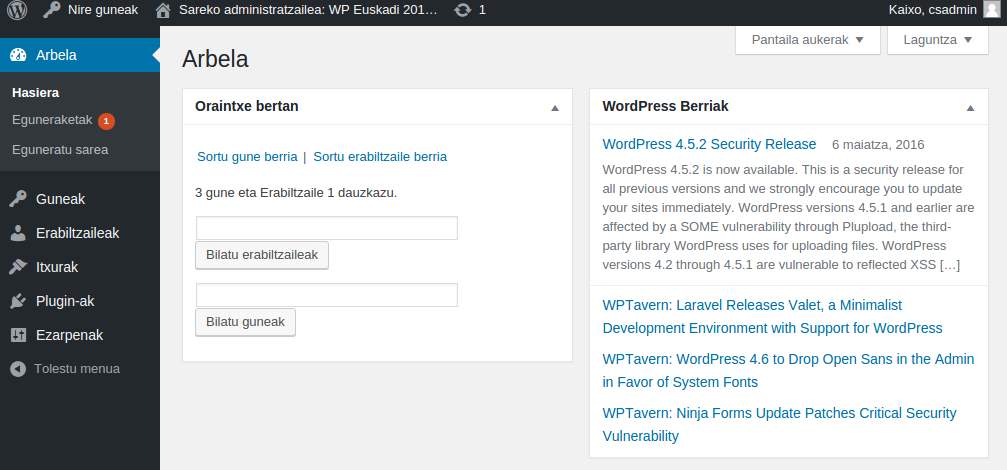Image resolution: width=1007 pixels, height=470 pixels.
Task: Expand the Laguntza help dropdown
Action: (937, 40)
